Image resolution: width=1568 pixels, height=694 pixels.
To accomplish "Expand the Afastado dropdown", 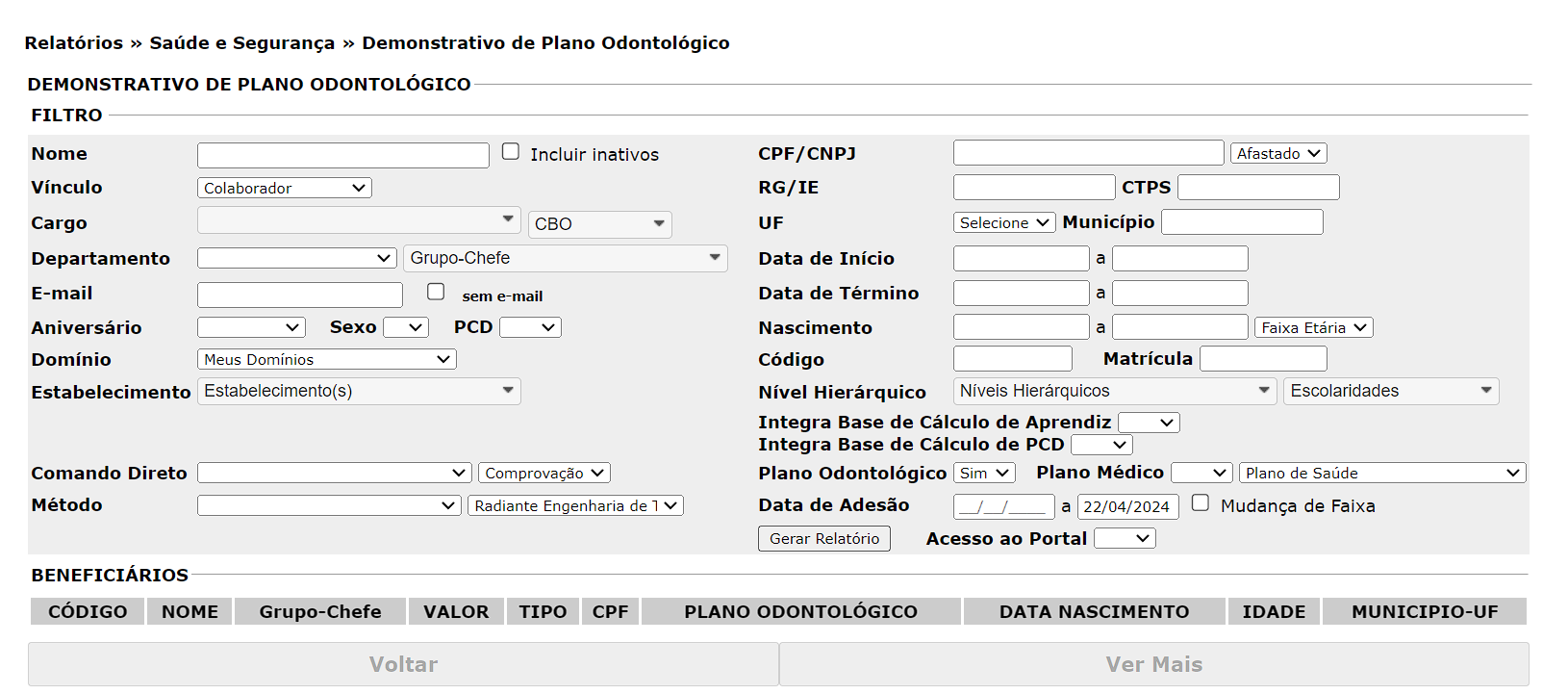I will click(x=1278, y=153).
